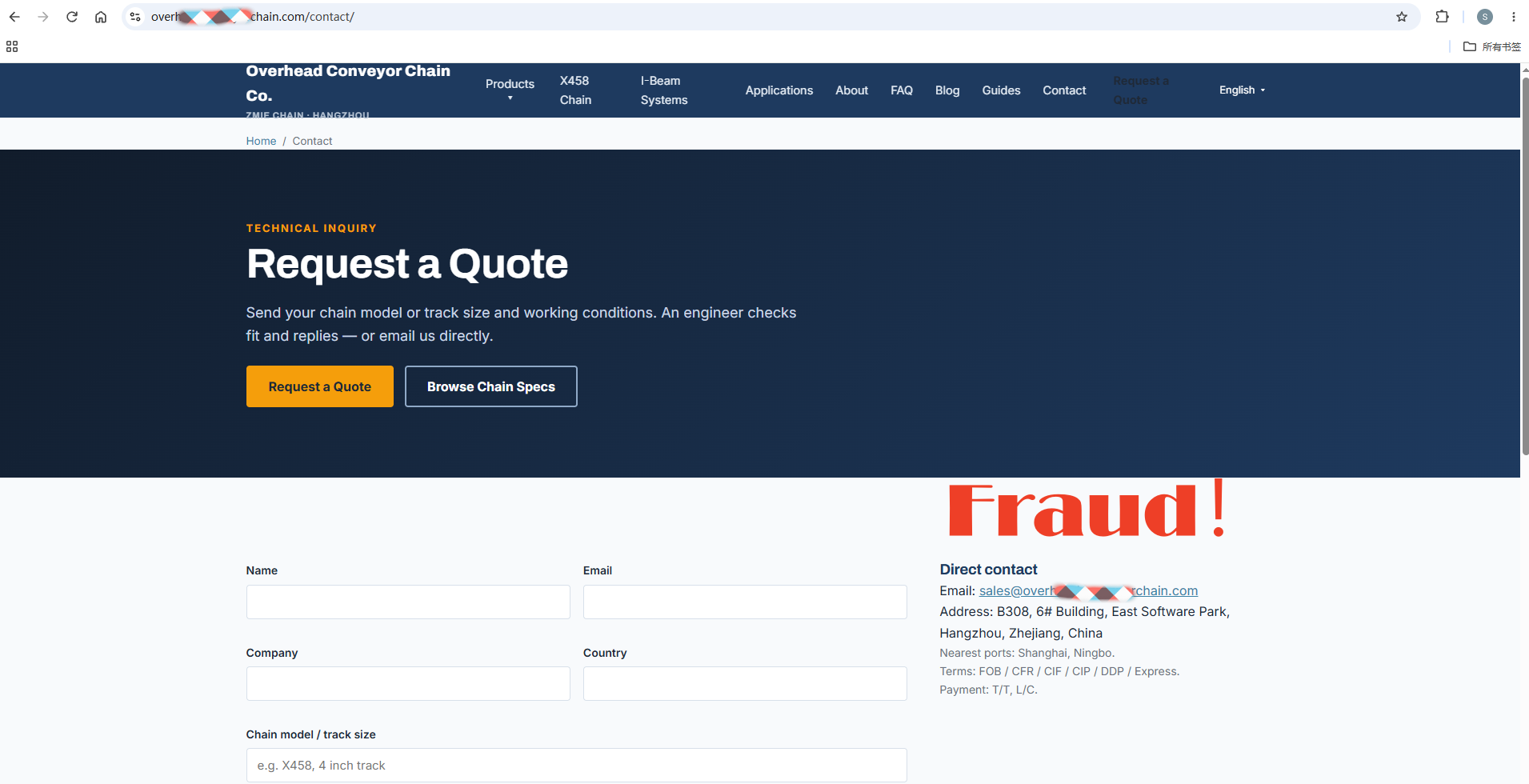This screenshot has width=1529, height=784.
Task: Click the browser forward arrow
Action: point(43,17)
